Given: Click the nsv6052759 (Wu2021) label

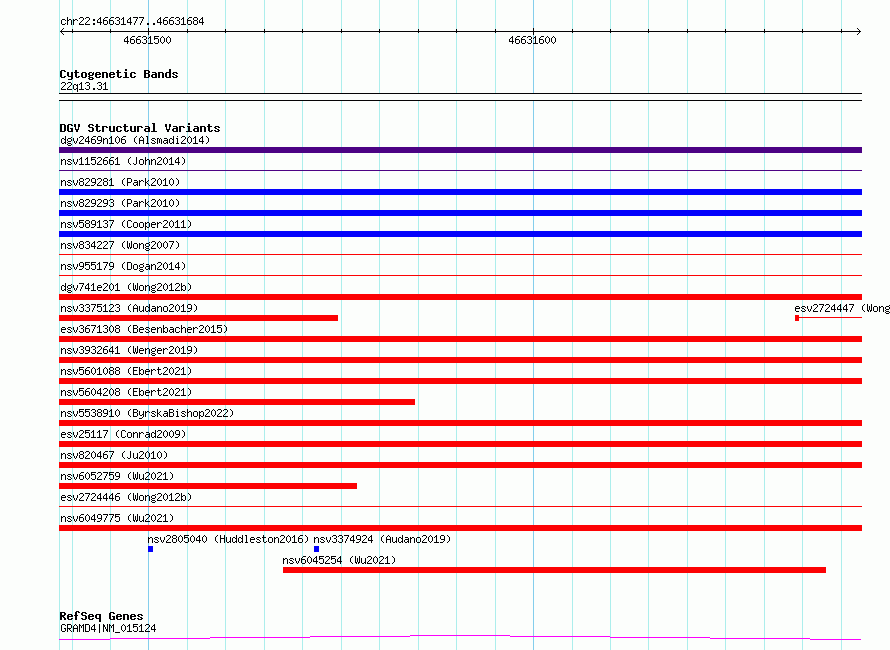Looking at the screenshot, I should coord(117,476).
